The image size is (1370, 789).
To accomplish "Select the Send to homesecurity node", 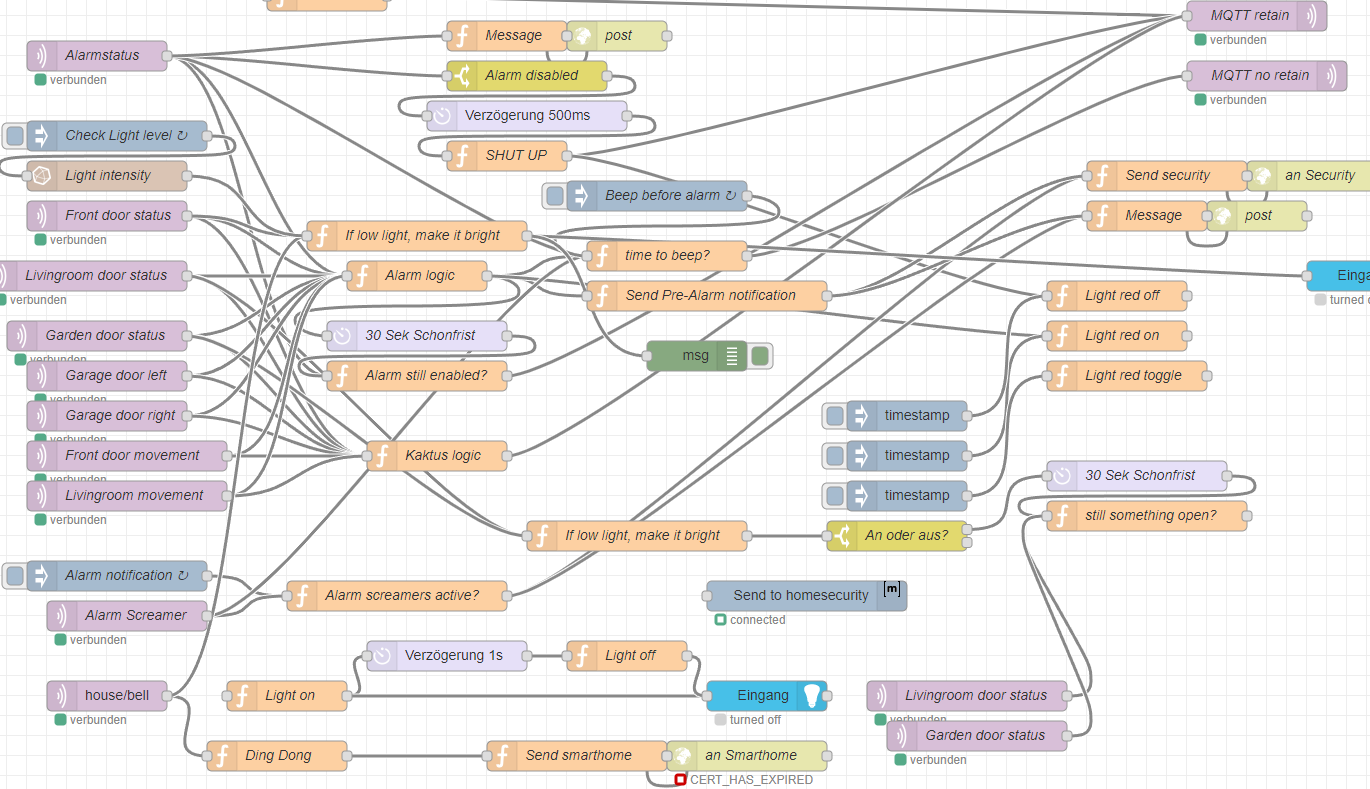I will point(800,596).
